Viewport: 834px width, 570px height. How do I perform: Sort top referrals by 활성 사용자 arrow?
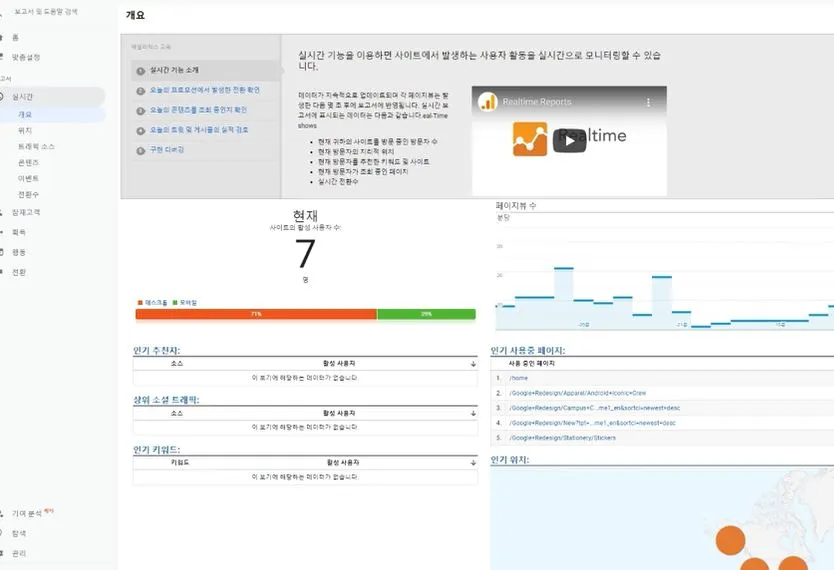[473, 364]
